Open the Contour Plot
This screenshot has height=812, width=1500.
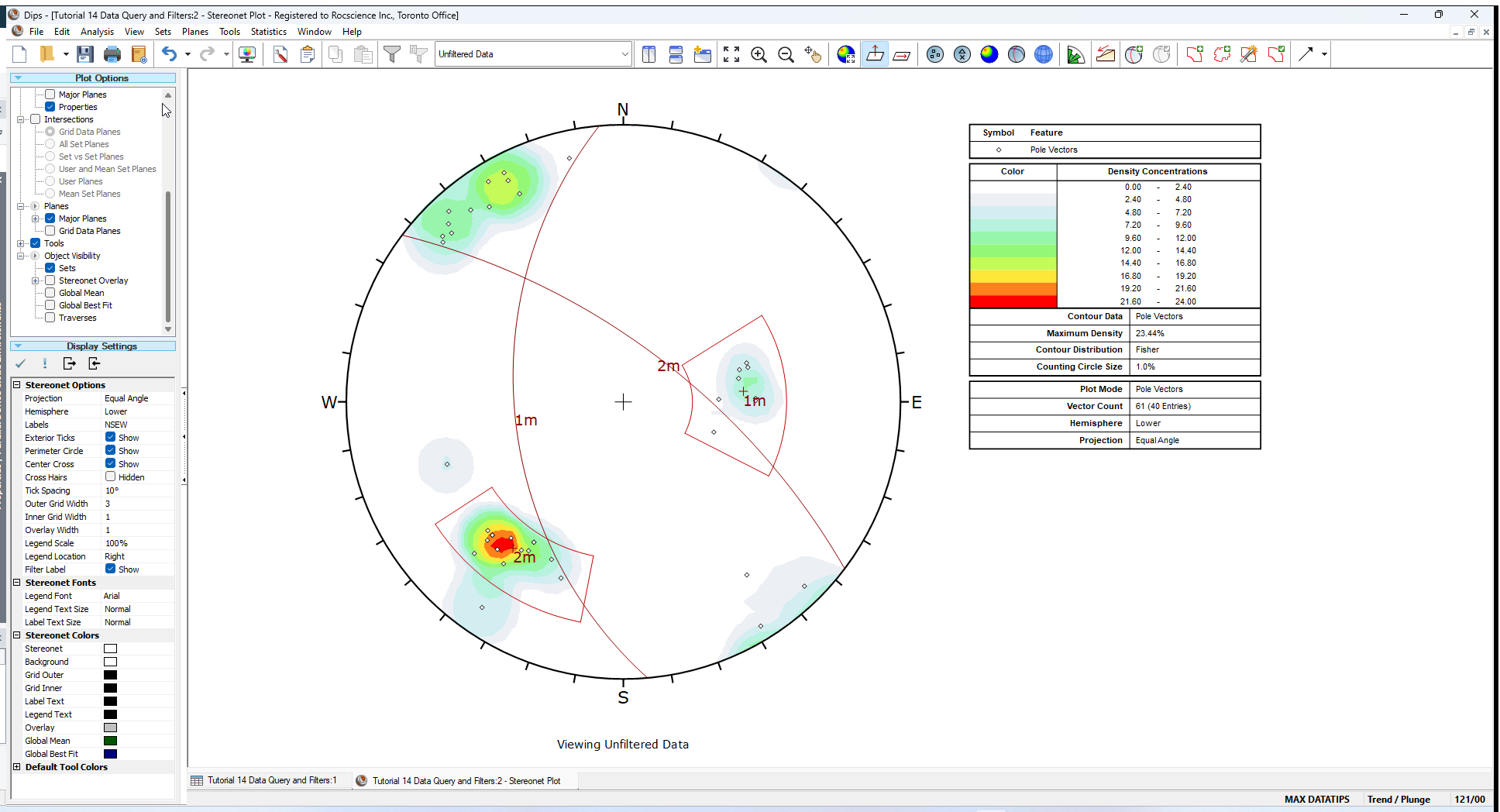(x=989, y=54)
